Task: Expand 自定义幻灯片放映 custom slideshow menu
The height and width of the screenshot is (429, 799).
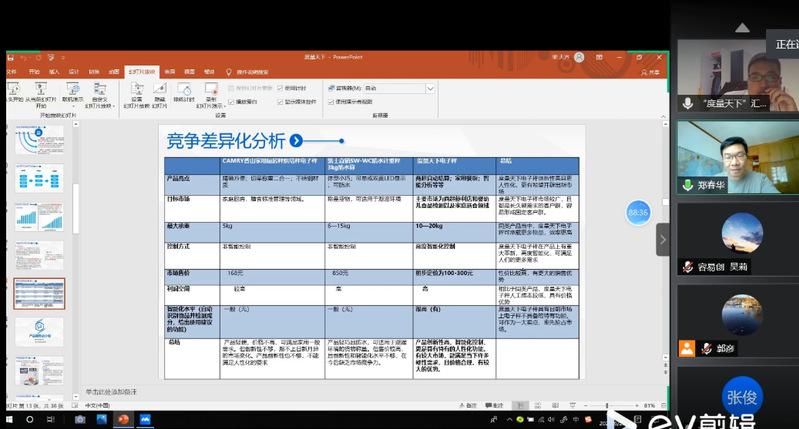Action: coord(100,95)
